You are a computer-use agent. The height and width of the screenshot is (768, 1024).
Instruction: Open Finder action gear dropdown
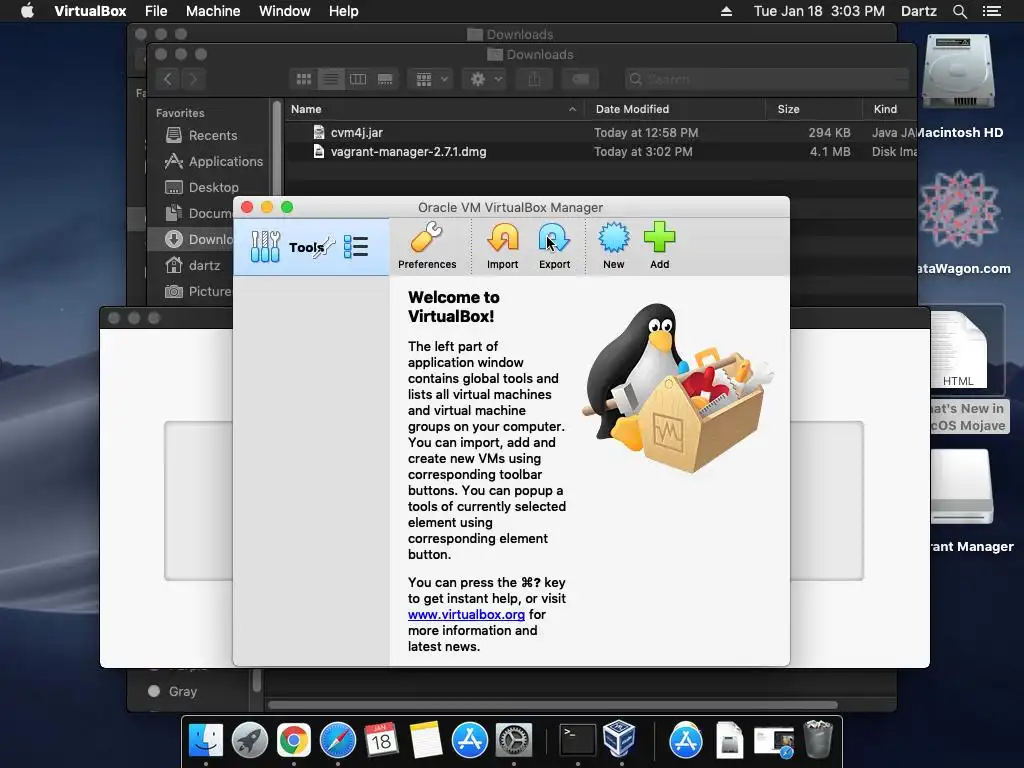[485, 79]
